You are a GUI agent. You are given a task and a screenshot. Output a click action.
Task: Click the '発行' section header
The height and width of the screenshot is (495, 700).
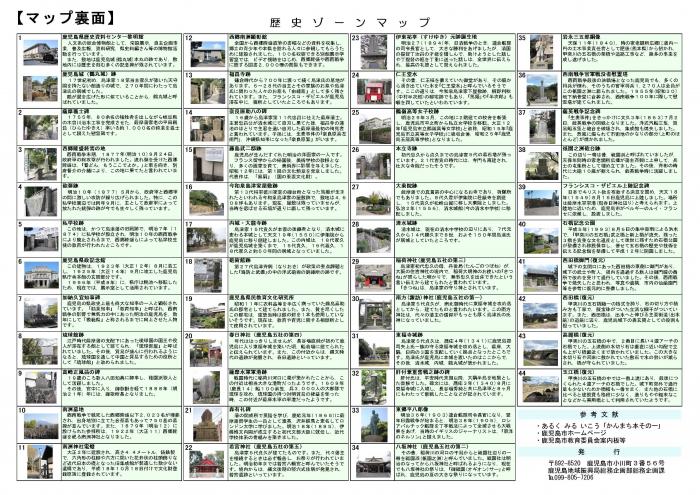600,451
